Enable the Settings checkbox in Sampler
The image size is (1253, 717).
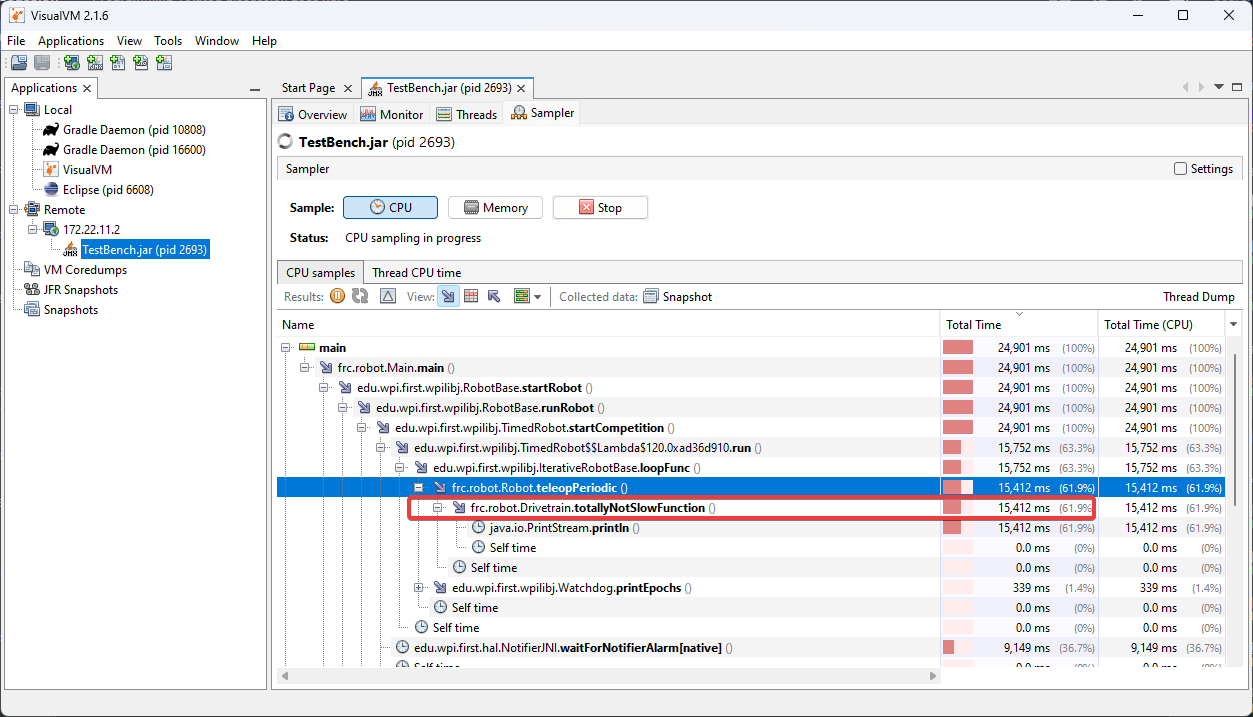point(1180,168)
